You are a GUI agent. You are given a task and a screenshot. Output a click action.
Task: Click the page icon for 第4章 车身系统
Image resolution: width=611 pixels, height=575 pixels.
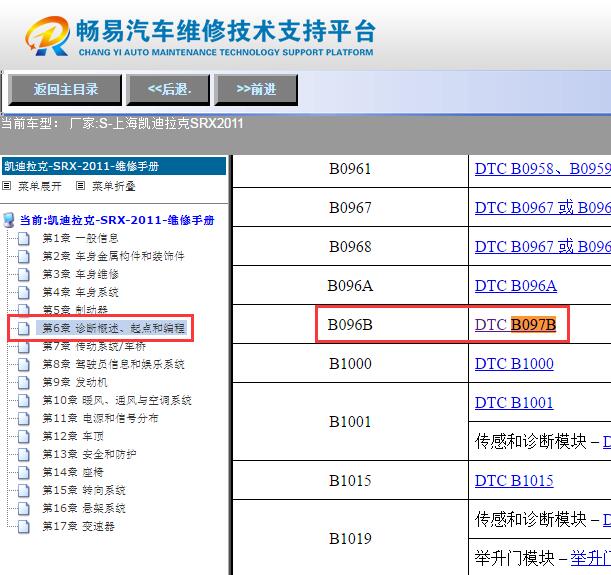click(23, 292)
